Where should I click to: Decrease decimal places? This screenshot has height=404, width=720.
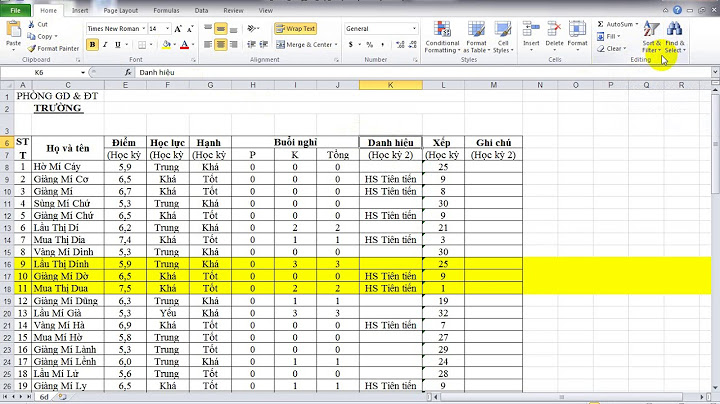(x=412, y=45)
